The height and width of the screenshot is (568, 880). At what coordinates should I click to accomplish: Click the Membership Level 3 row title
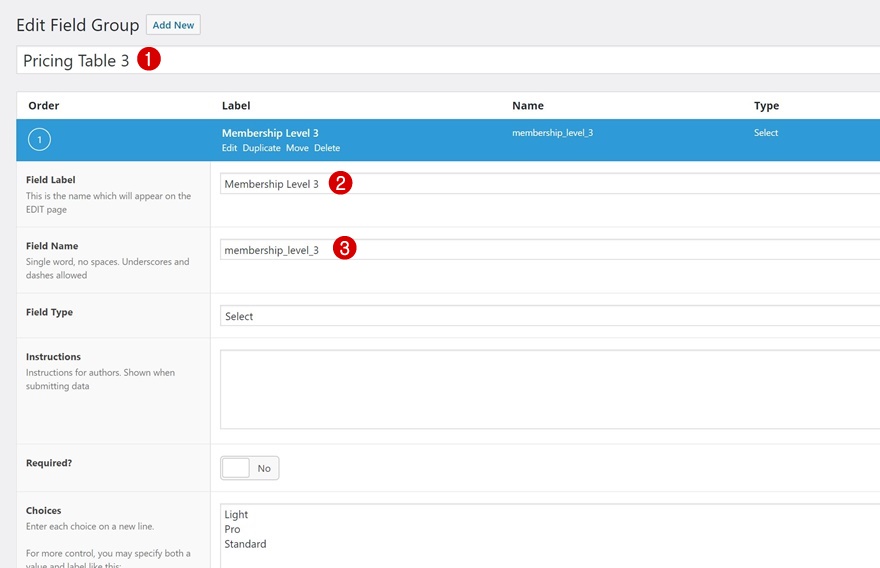point(270,133)
